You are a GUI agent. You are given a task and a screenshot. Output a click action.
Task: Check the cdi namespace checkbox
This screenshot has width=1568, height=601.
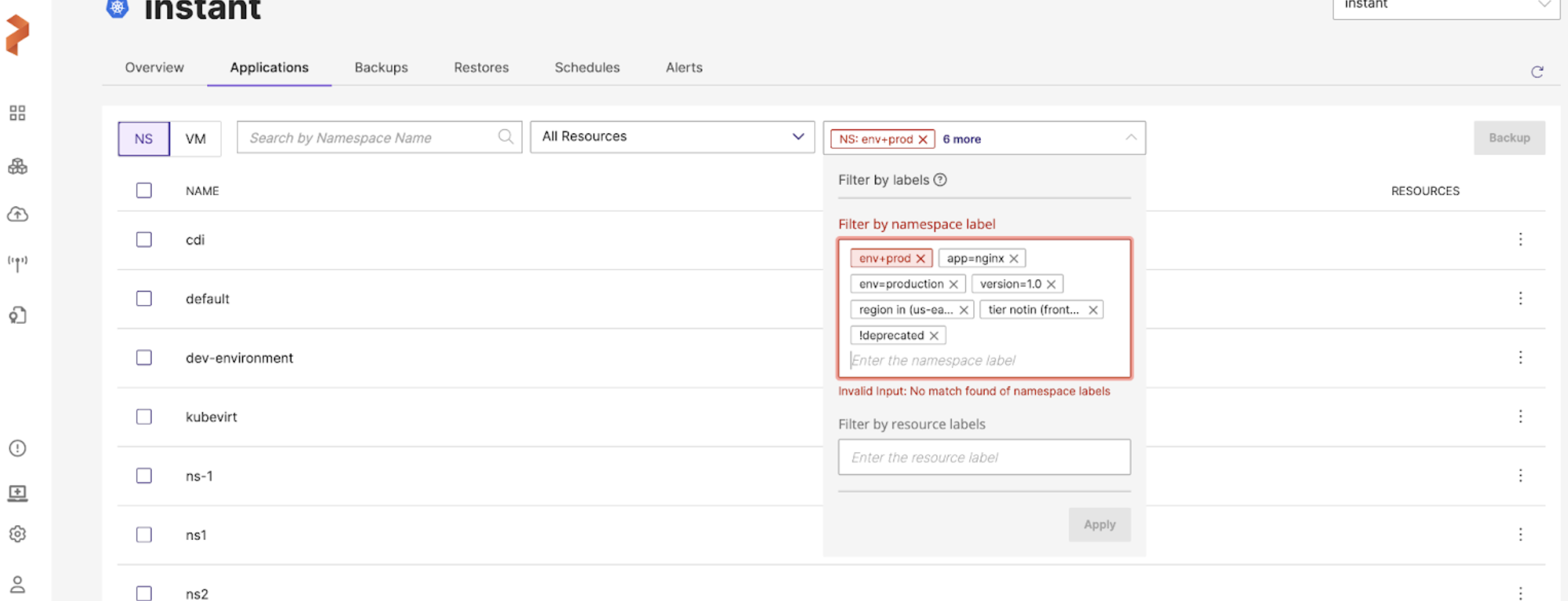click(x=144, y=239)
